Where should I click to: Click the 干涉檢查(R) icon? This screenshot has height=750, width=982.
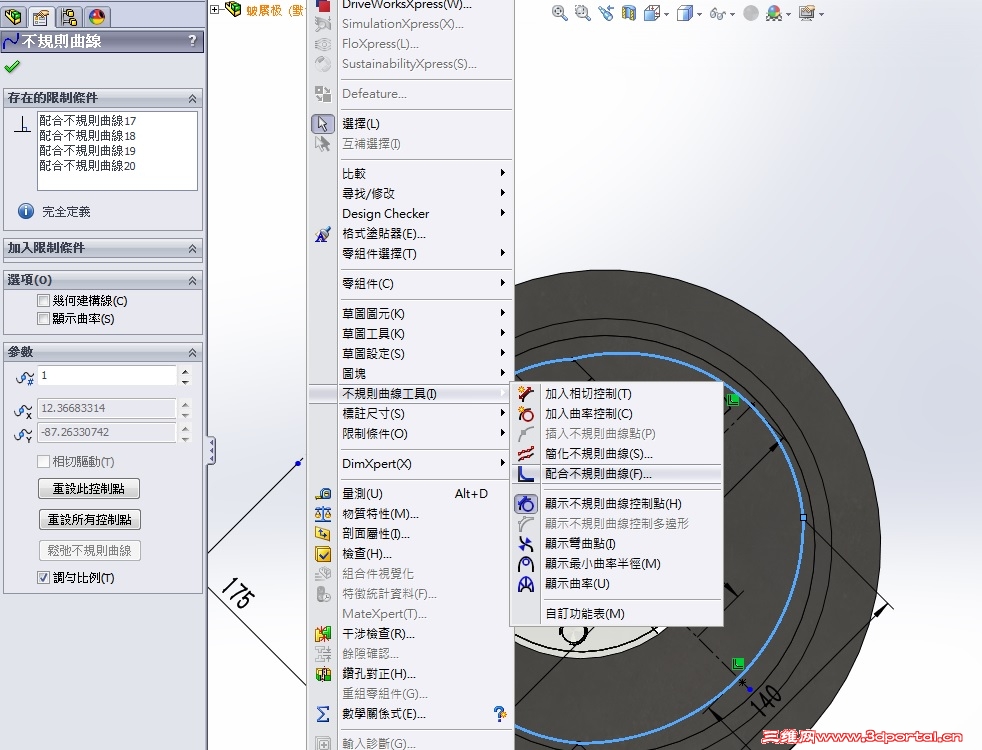tap(323, 634)
